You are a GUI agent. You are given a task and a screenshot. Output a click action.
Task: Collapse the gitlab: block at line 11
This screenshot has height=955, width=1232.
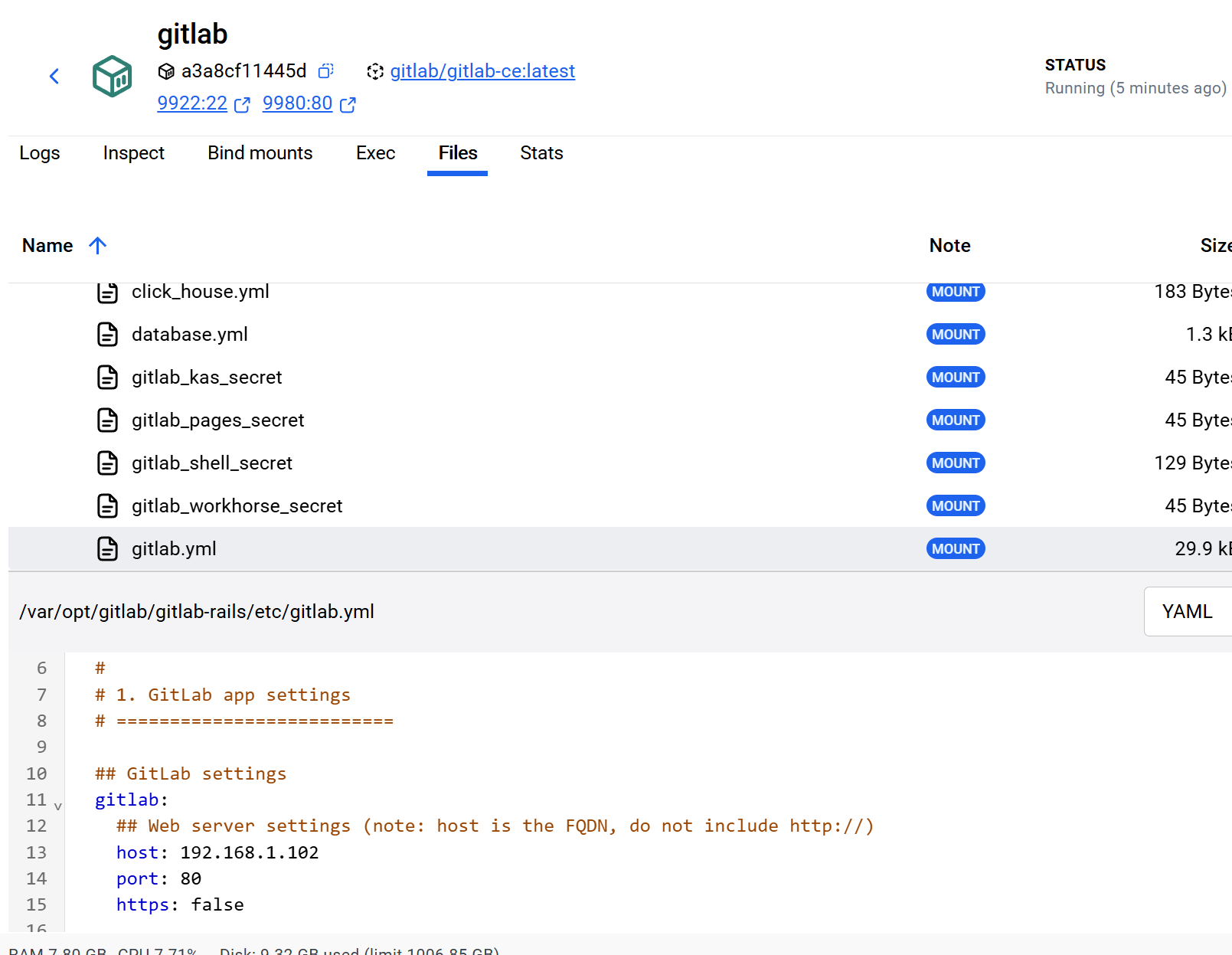click(x=58, y=806)
